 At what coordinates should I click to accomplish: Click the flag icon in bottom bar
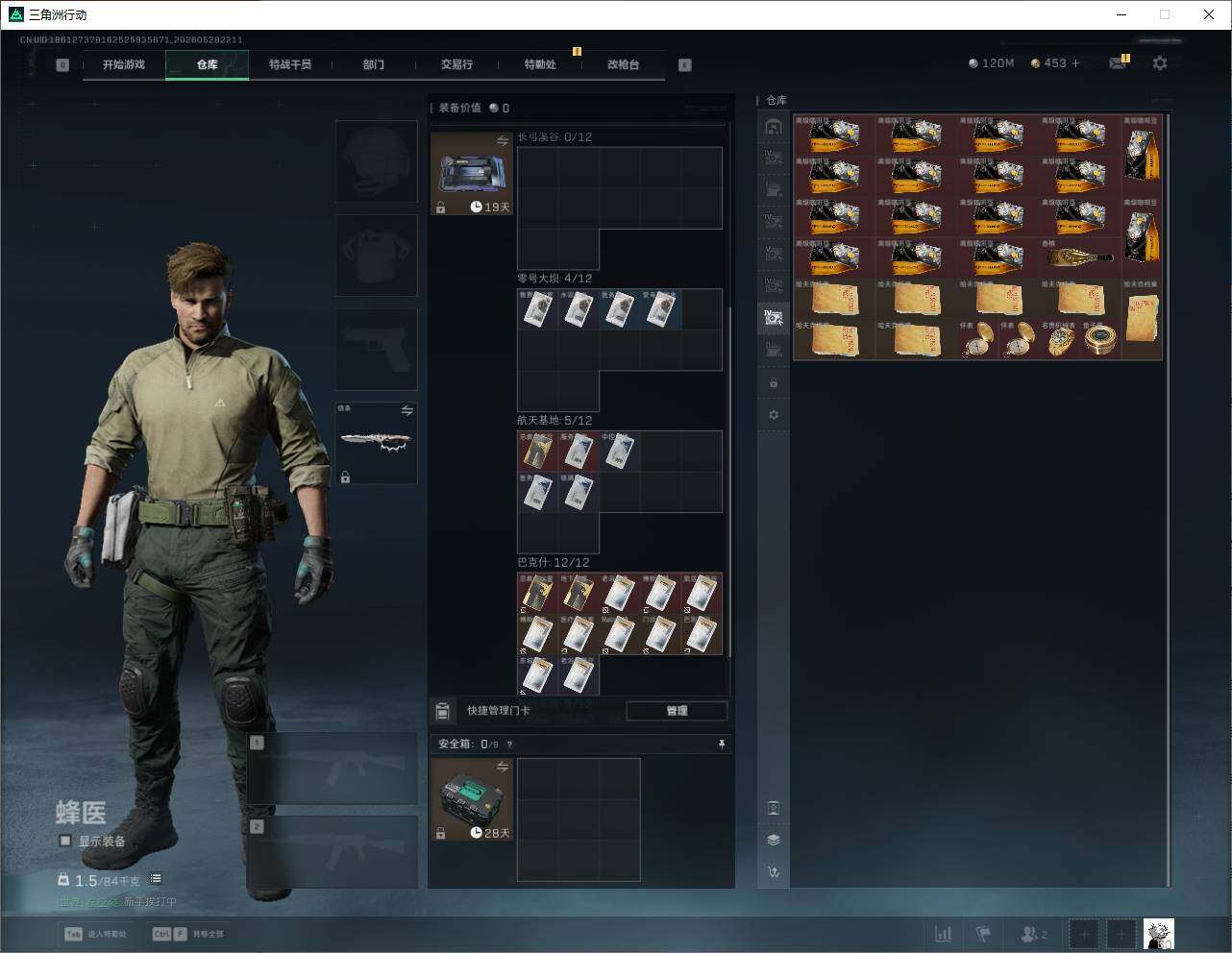coord(983,934)
